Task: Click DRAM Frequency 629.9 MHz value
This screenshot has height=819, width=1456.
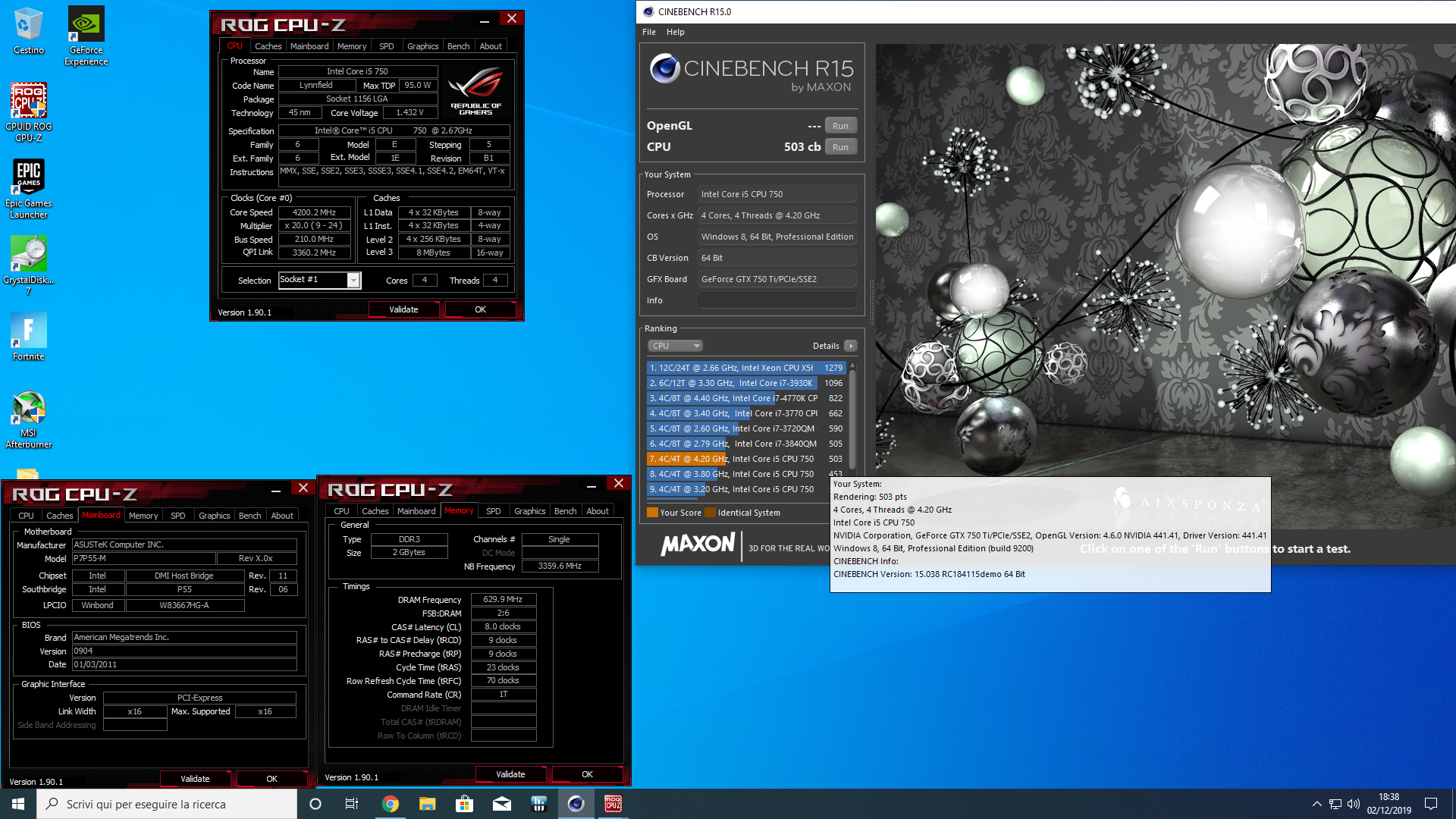Action: (503, 599)
